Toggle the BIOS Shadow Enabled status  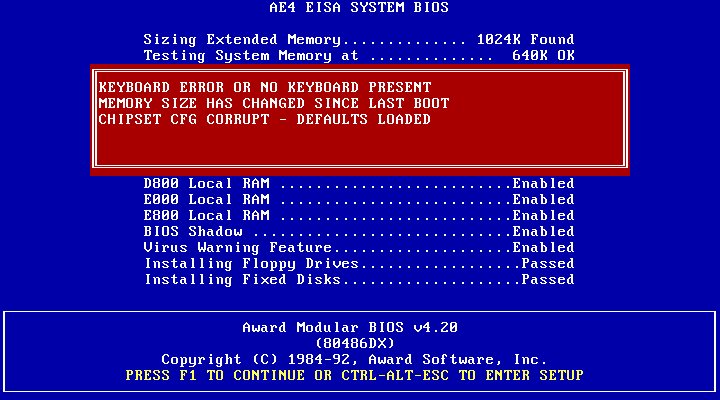click(x=543, y=232)
